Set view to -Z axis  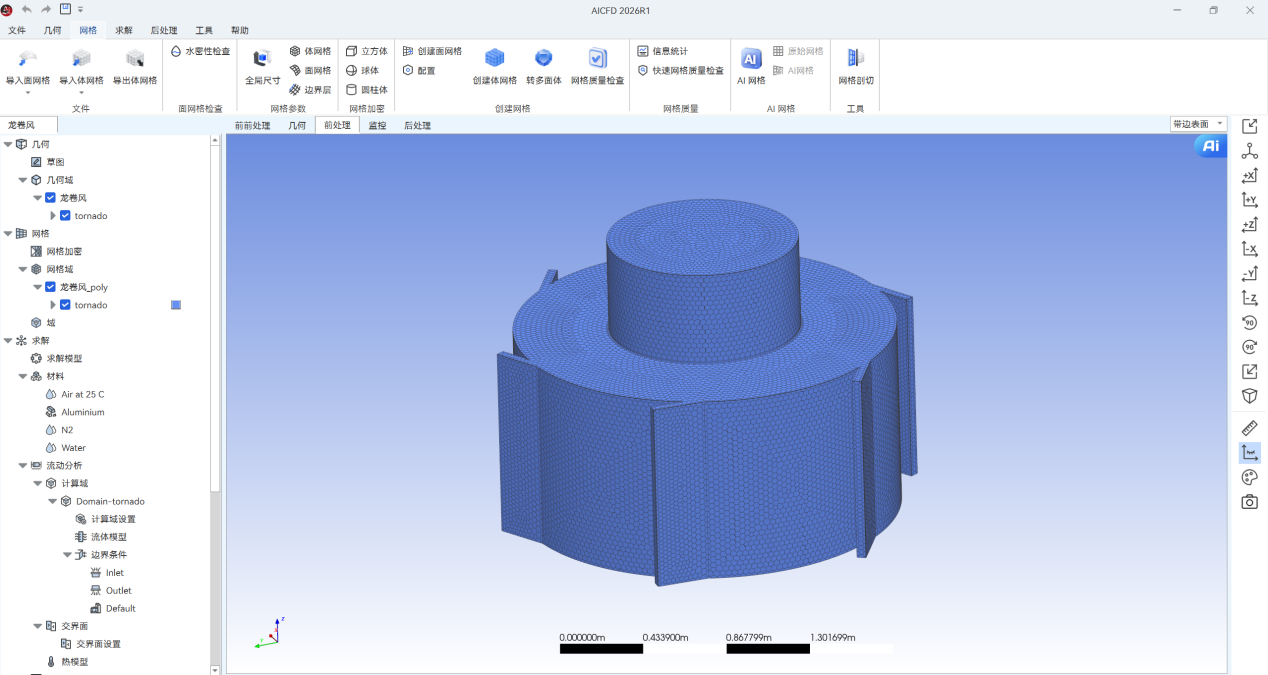(1249, 298)
